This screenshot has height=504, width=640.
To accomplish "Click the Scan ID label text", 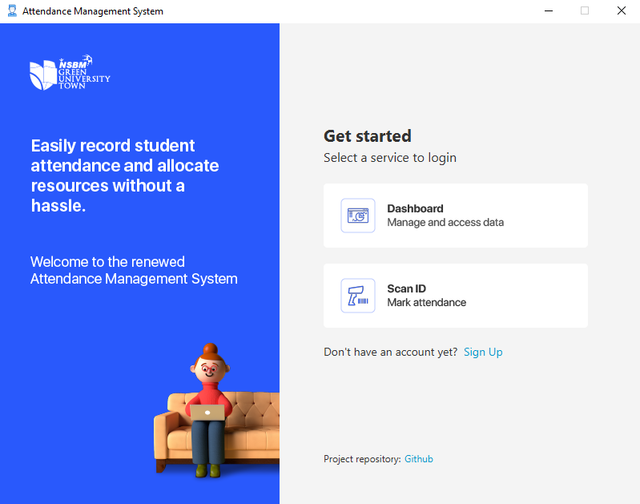I will tap(407, 289).
